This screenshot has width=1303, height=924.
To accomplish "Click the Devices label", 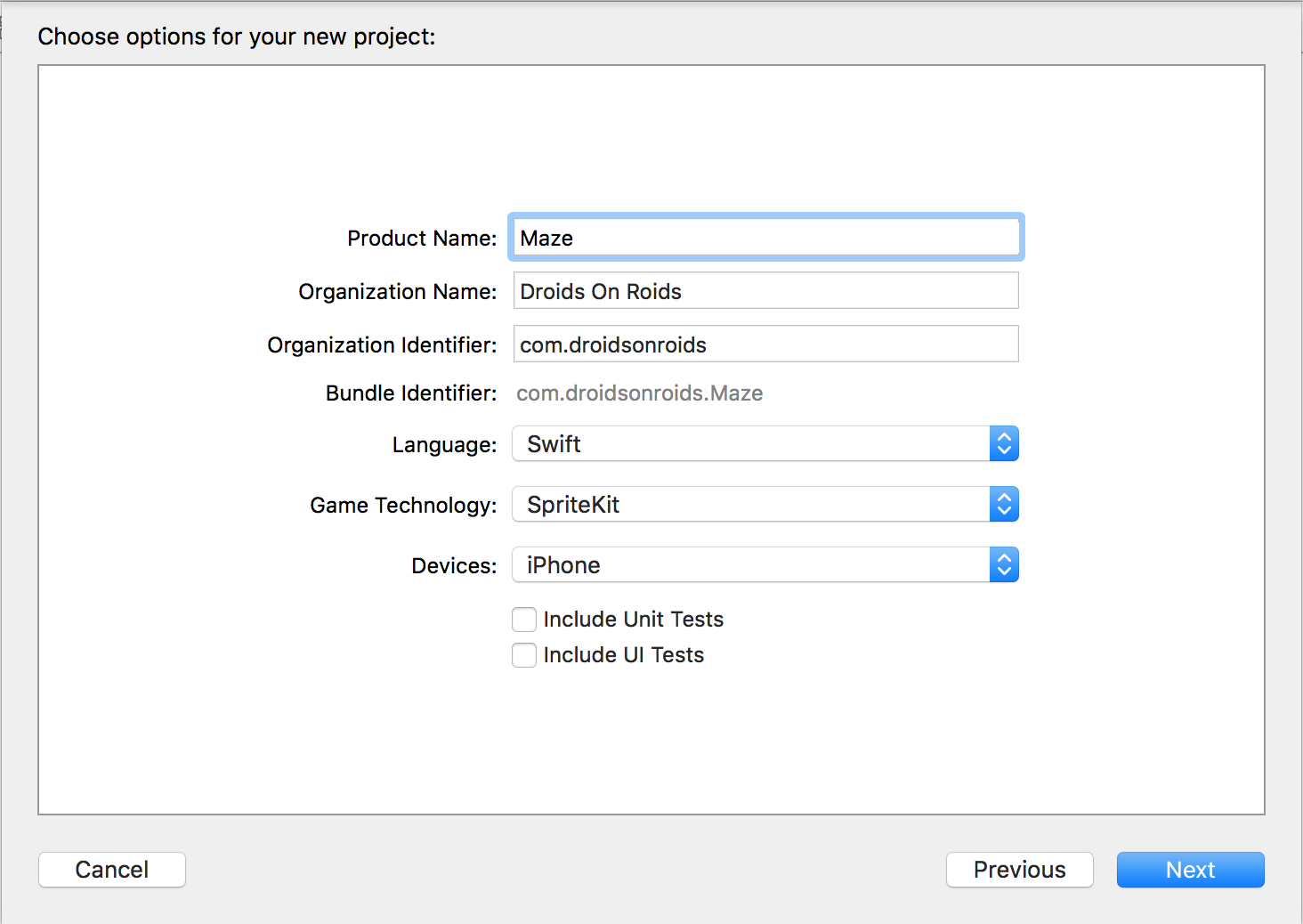I will pos(454,566).
